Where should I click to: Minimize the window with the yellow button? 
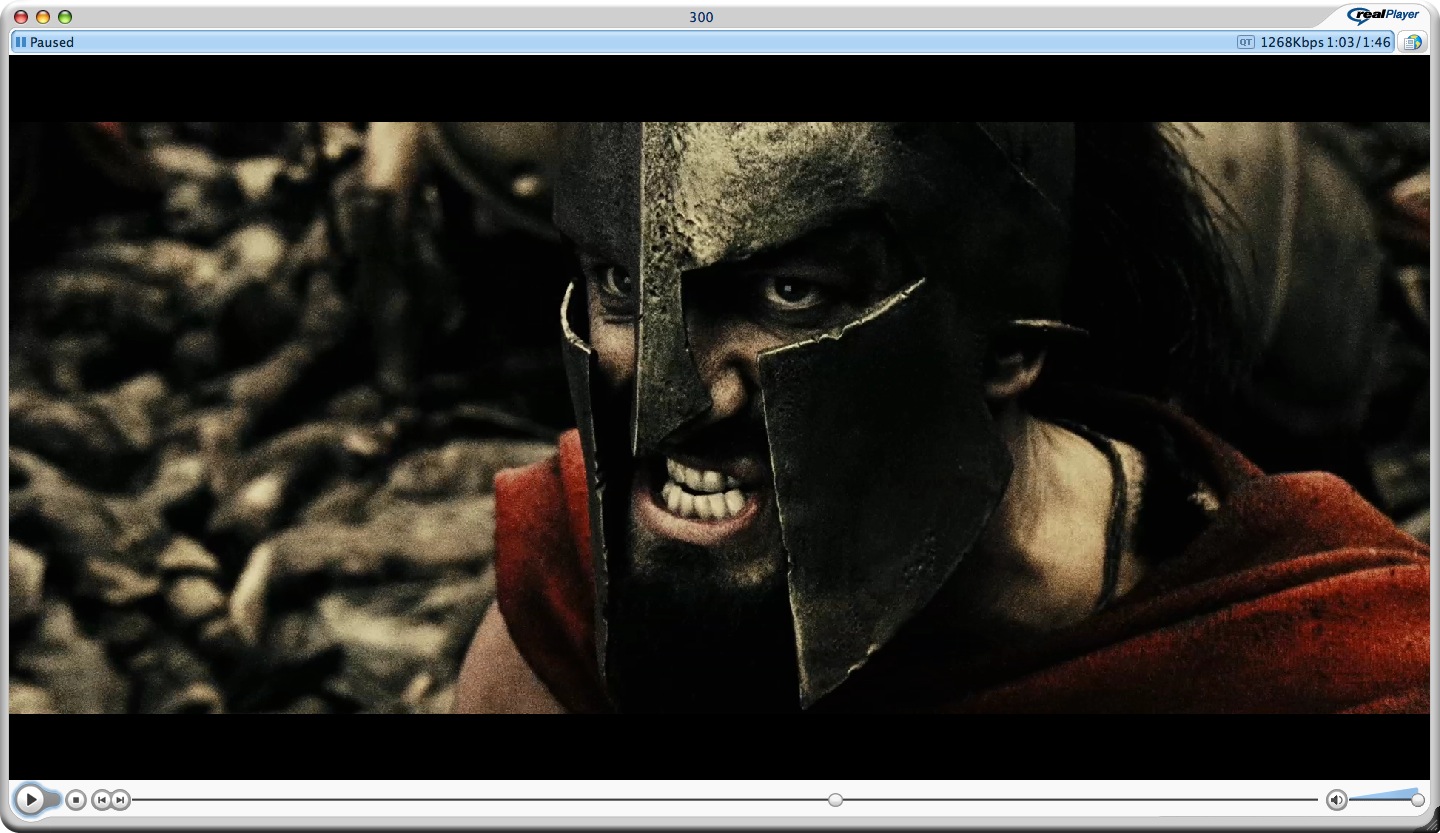(43, 17)
